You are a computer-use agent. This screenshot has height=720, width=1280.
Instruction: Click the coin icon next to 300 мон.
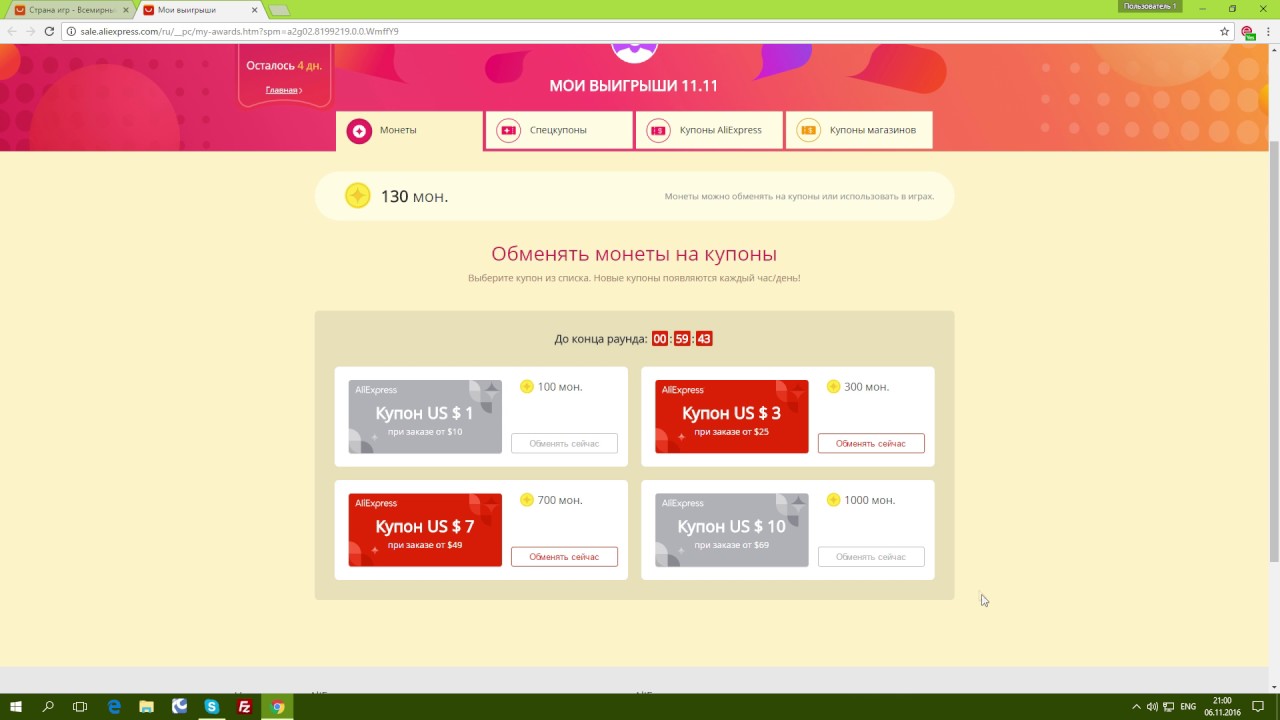click(834, 387)
